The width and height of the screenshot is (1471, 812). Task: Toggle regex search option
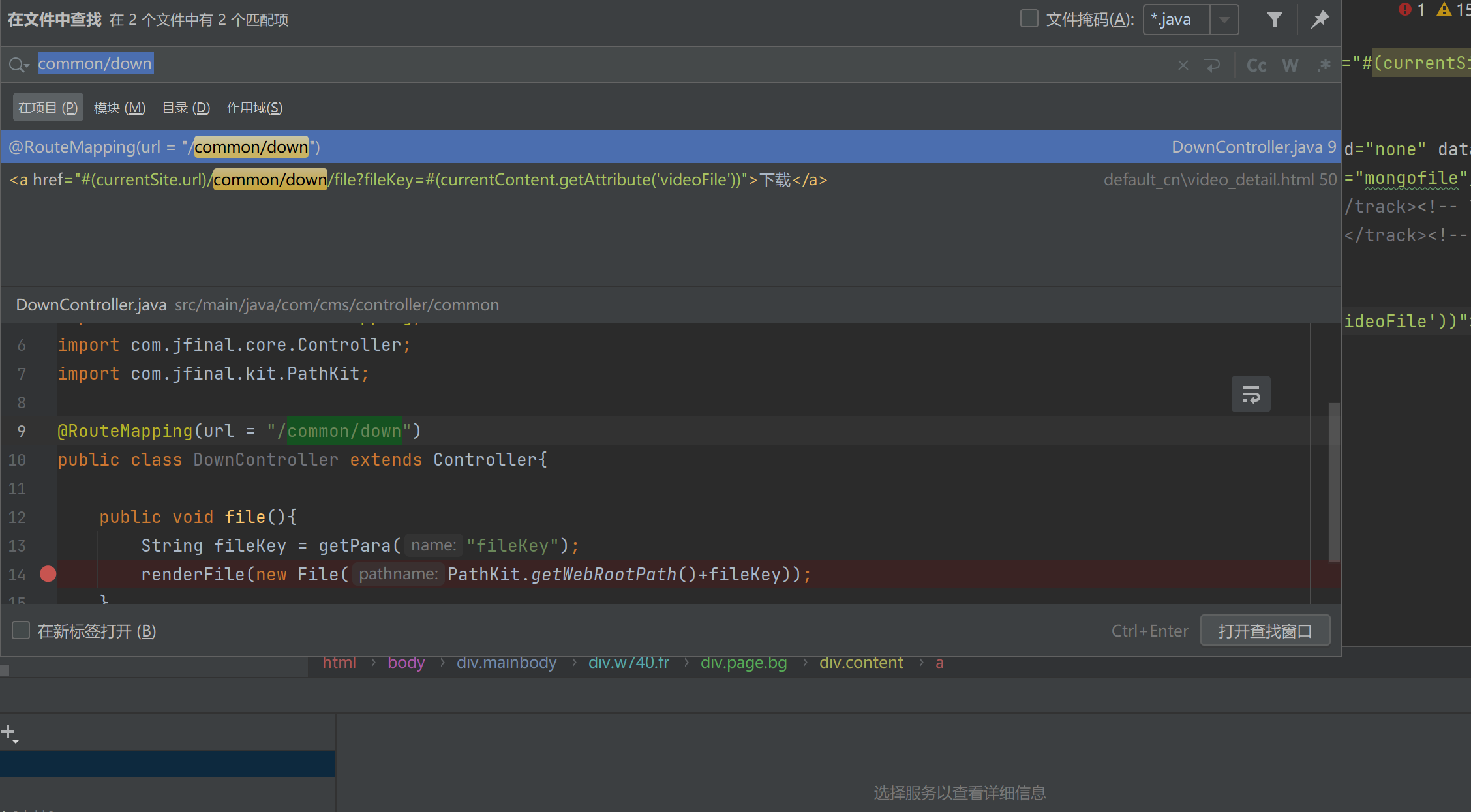[1324, 65]
